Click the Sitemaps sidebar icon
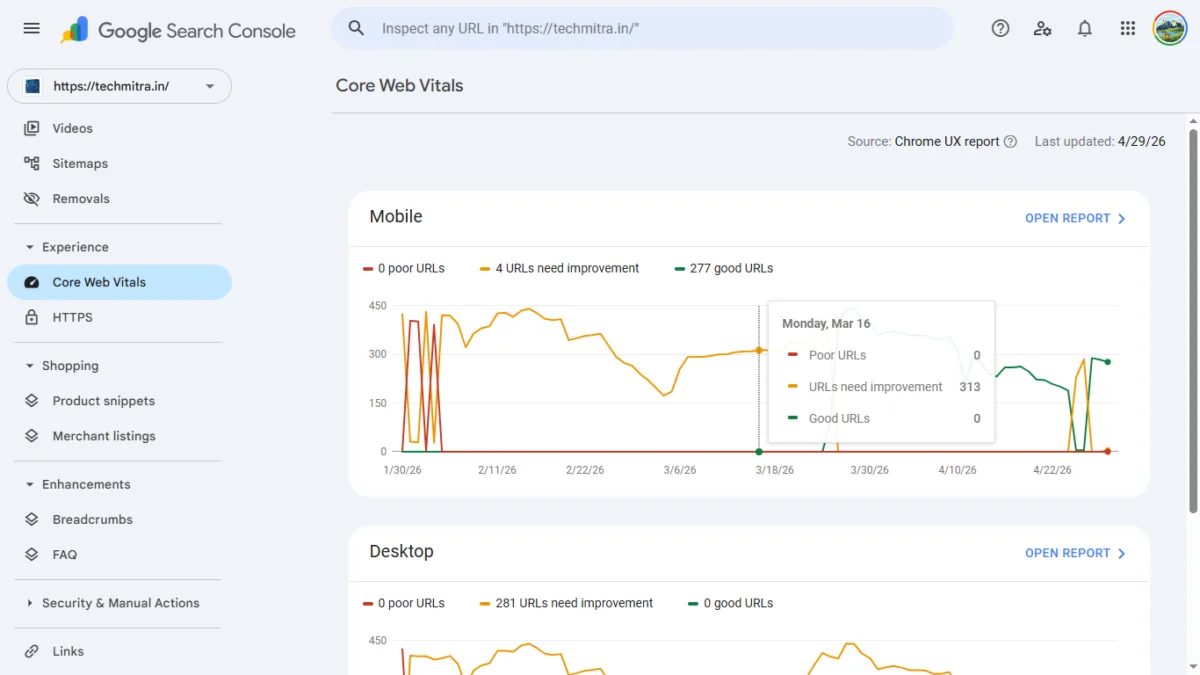The height and width of the screenshot is (675, 1200). click(32, 163)
